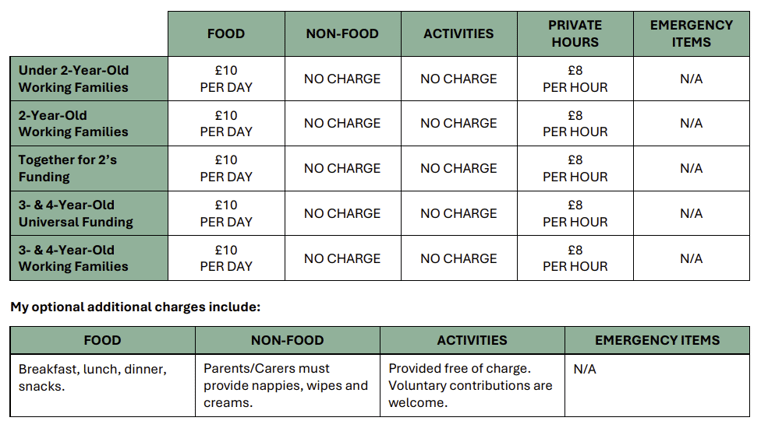This screenshot has width=768, height=428.
Task: Click the PRIVATE HOURS column header
Action: pos(575,34)
